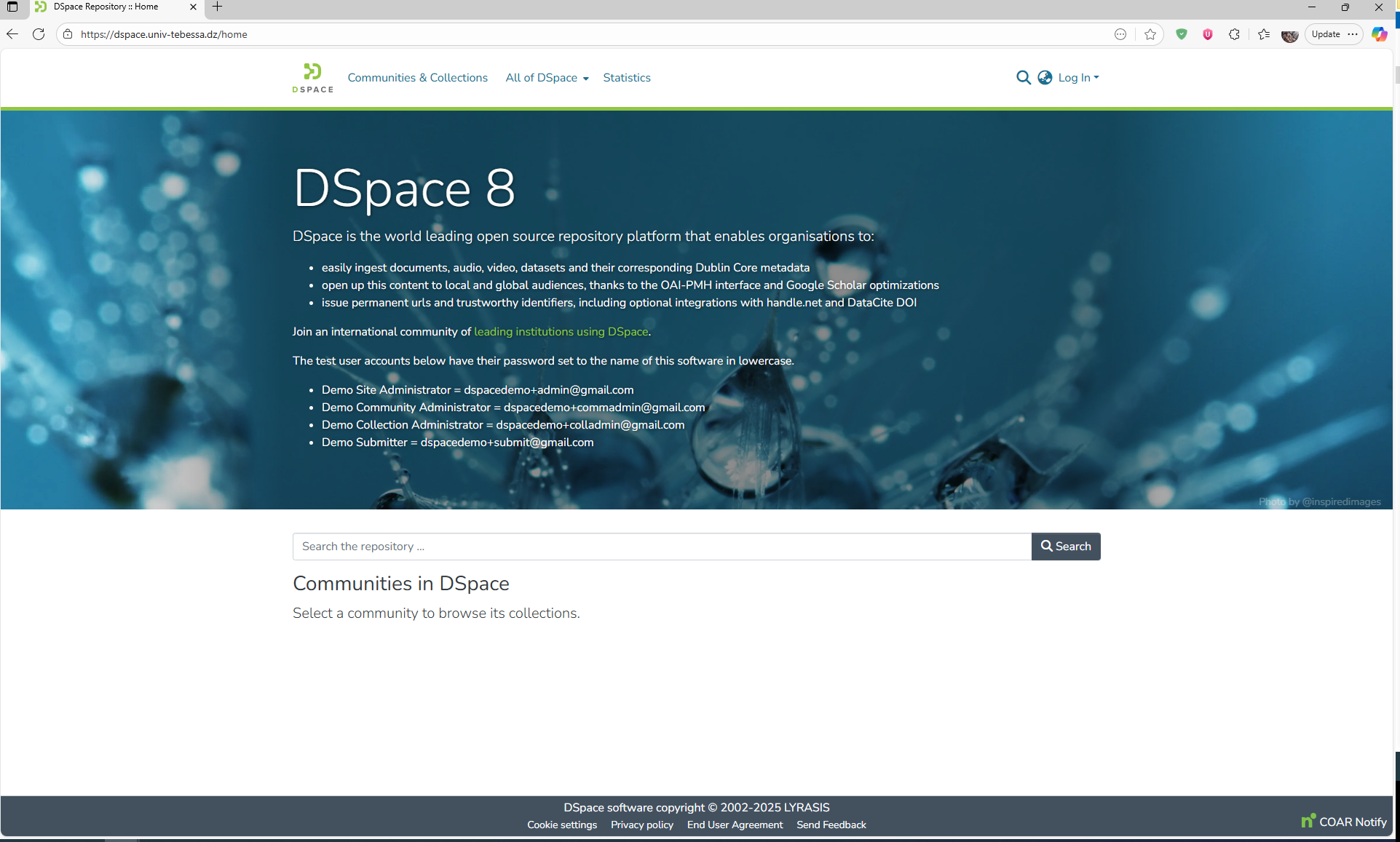
Task: Open the Update button's options menu
Action: click(1353, 34)
